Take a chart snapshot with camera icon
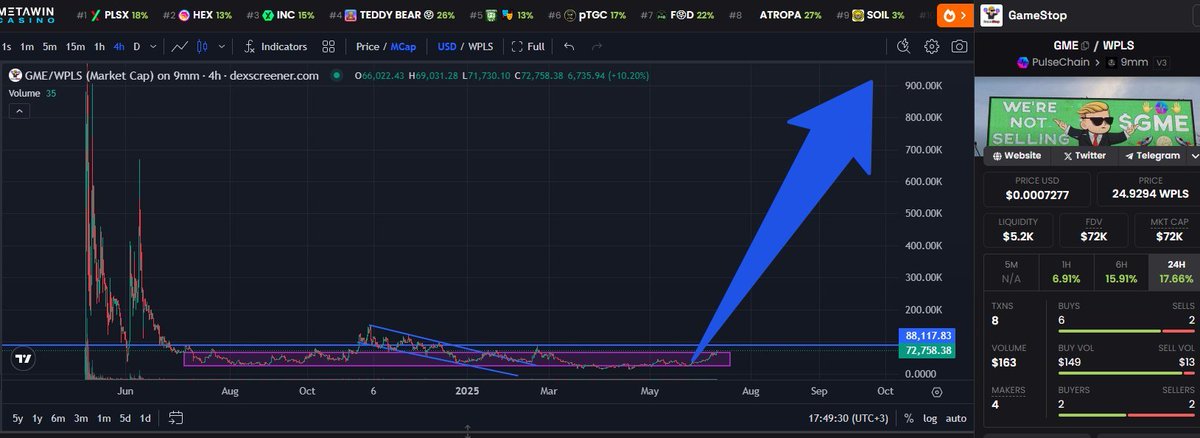Viewport: 1200px width, 438px height. click(959, 46)
